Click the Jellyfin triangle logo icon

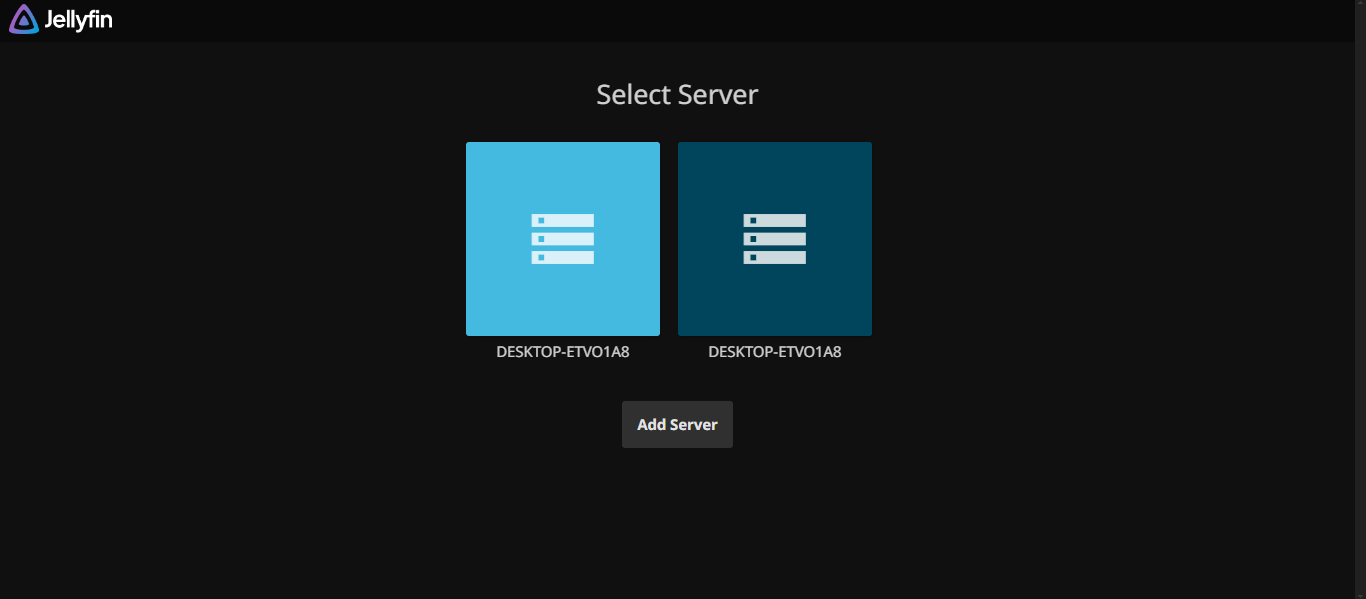click(x=23, y=19)
